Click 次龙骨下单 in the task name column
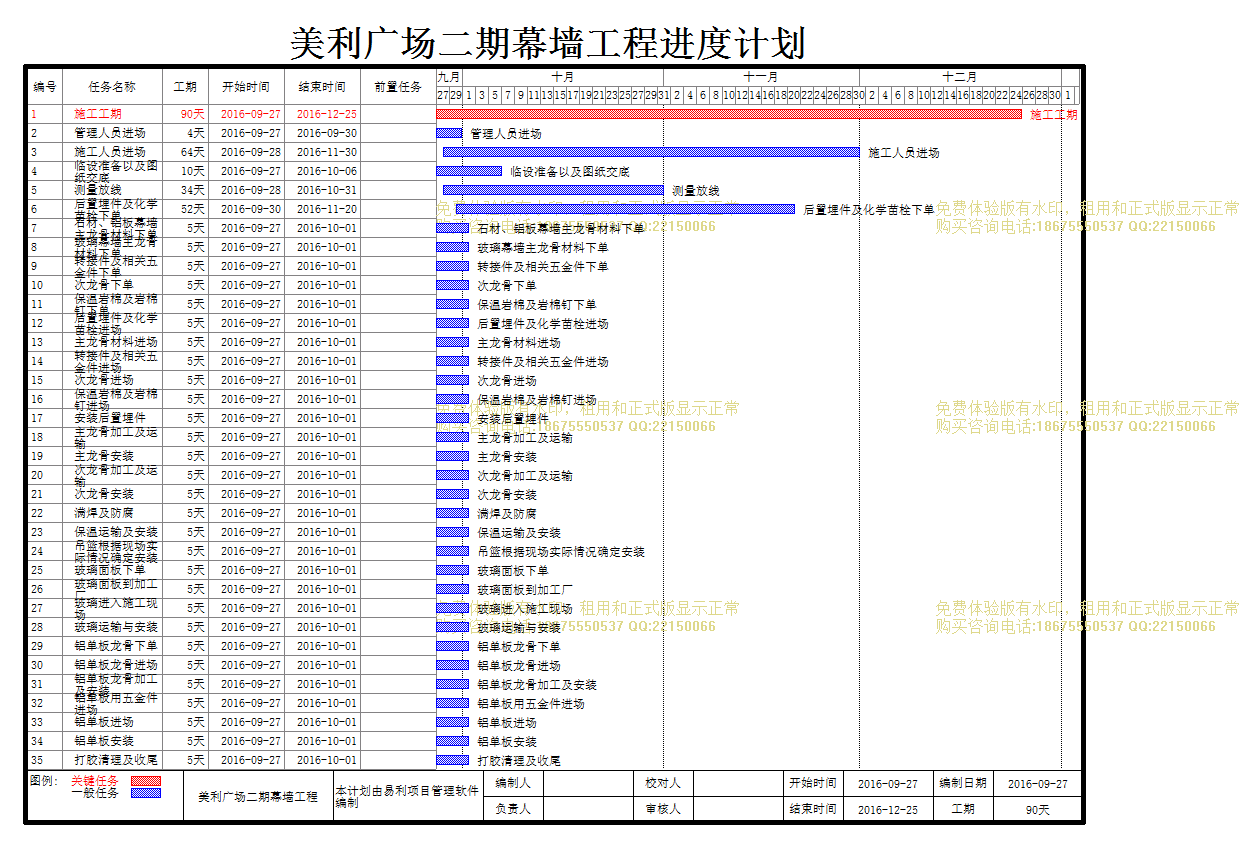Viewport: 1239px width, 846px height. click(104, 285)
